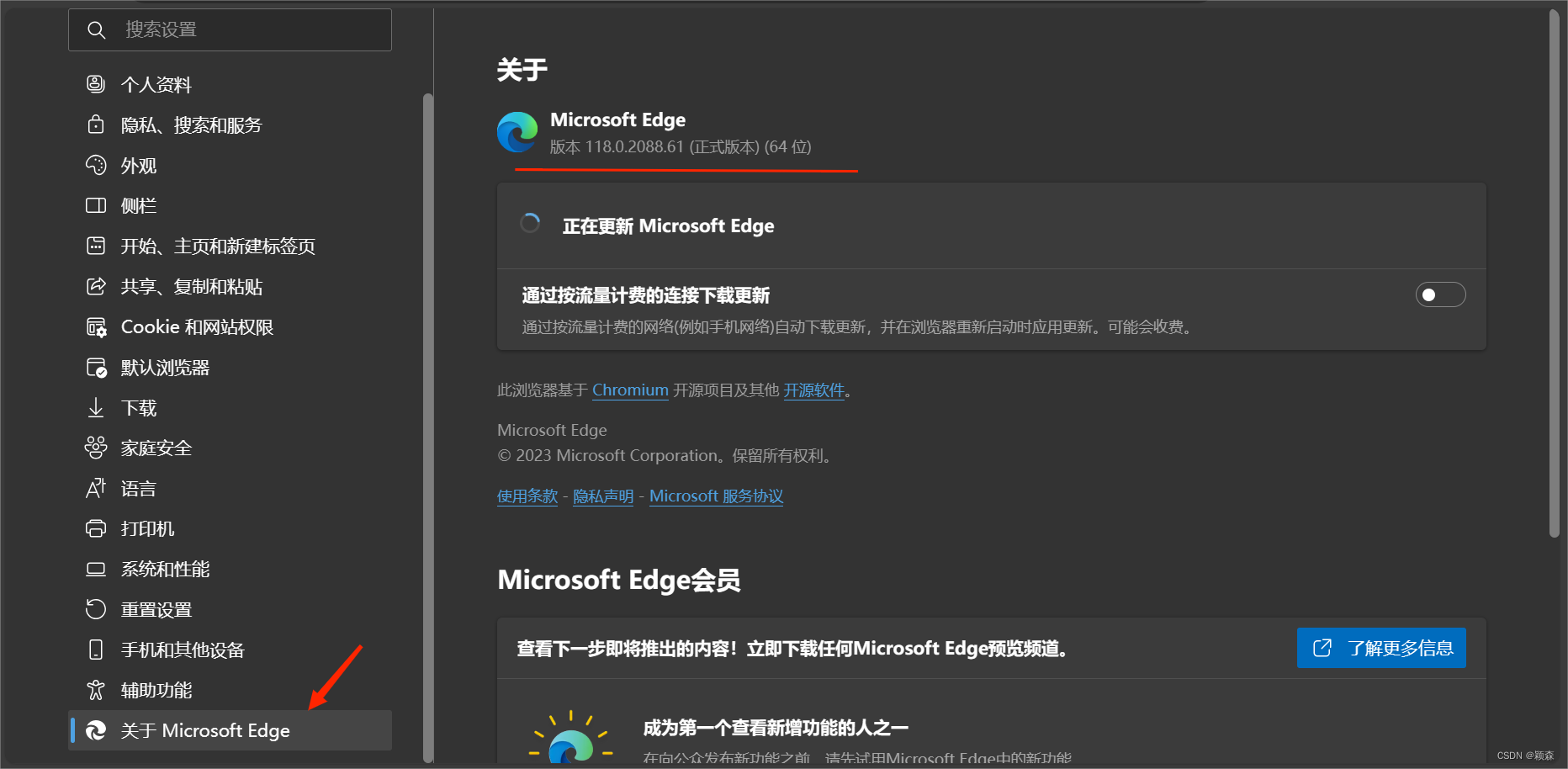
Task: Click the palette icon next to 外观
Action: (96, 165)
